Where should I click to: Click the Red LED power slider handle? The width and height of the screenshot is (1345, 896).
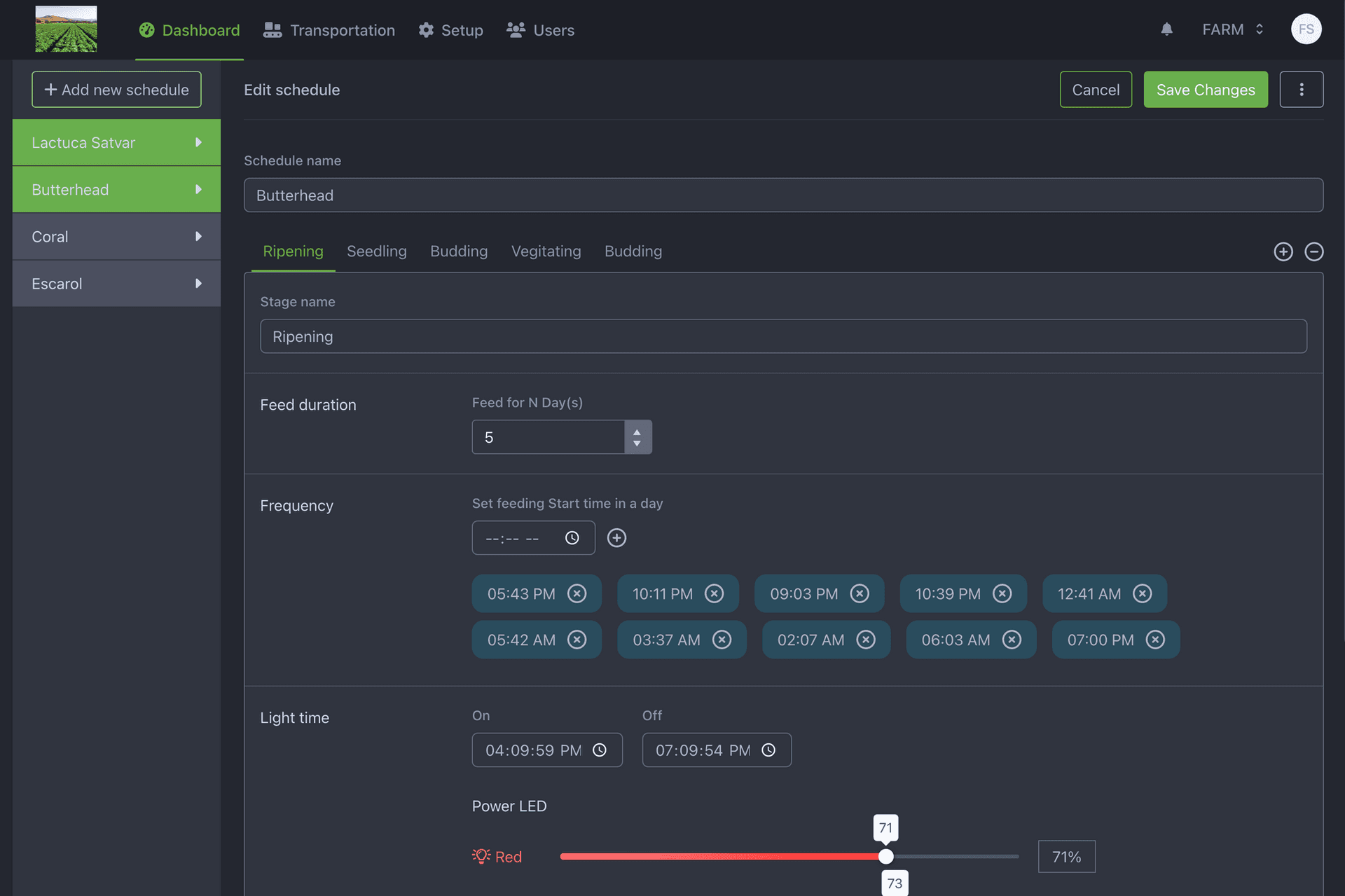click(x=885, y=856)
